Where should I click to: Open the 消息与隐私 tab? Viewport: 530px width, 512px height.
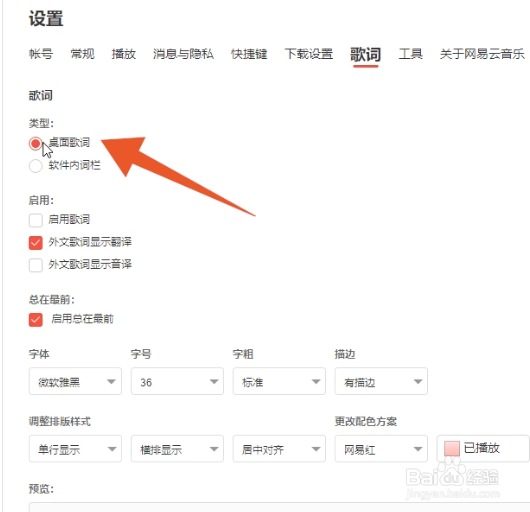coord(183,54)
